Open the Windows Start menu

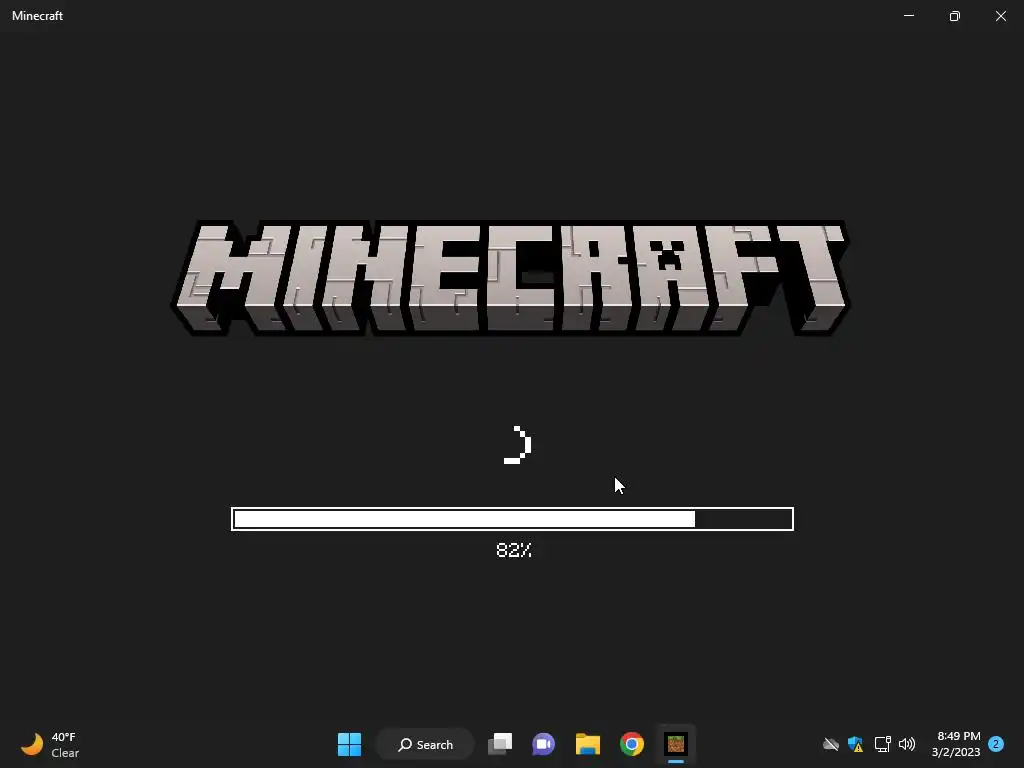(349, 744)
